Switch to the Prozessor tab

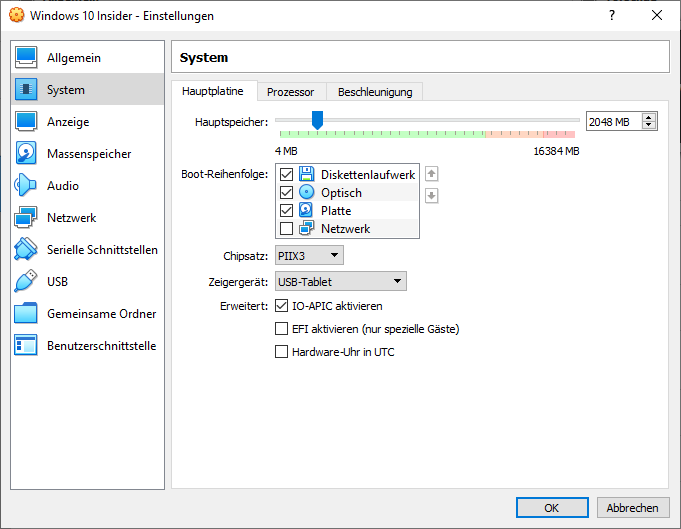tap(291, 92)
